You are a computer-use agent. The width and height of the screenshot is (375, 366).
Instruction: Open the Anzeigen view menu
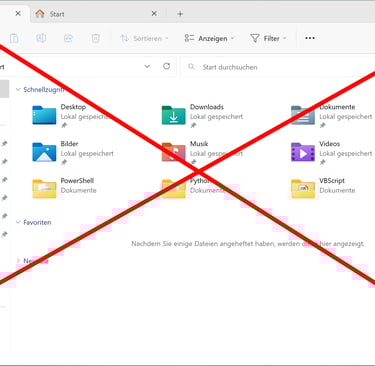click(x=209, y=38)
